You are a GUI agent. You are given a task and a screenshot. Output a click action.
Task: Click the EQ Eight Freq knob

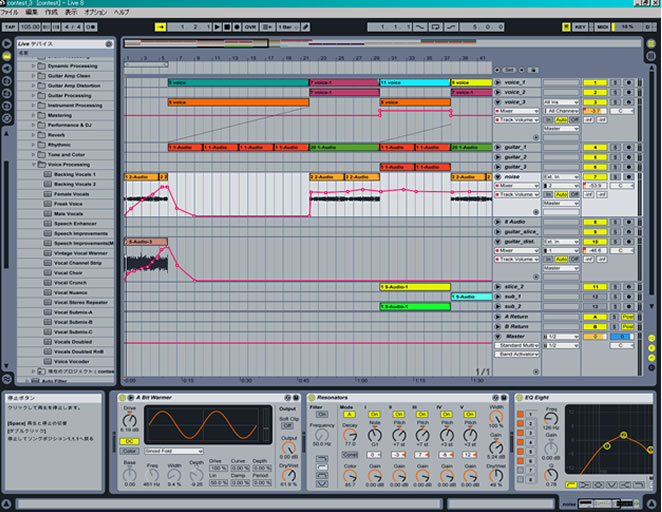[551, 419]
